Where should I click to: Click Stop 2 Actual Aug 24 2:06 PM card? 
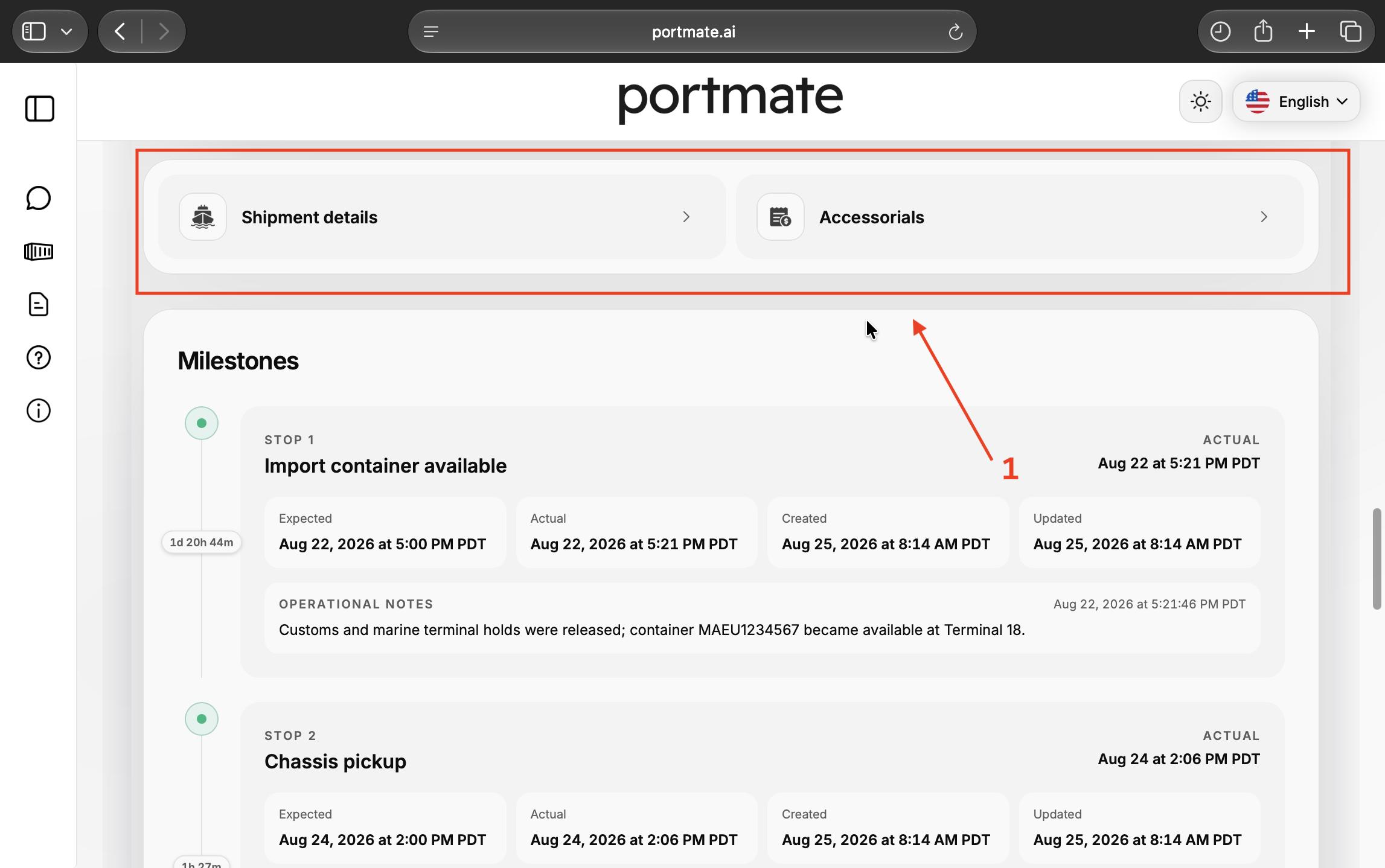coord(636,828)
